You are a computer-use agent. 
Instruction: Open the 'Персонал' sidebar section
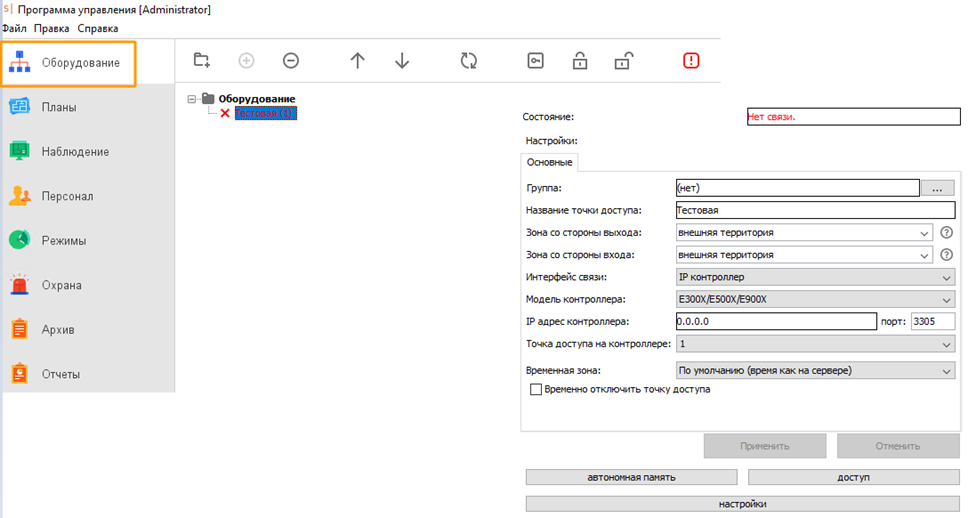[x=66, y=196]
